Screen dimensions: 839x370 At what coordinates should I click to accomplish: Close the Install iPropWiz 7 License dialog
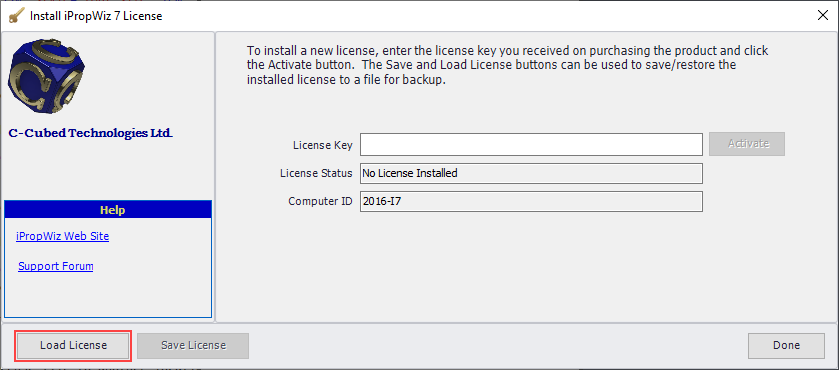pyautogui.click(x=823, y=16)
